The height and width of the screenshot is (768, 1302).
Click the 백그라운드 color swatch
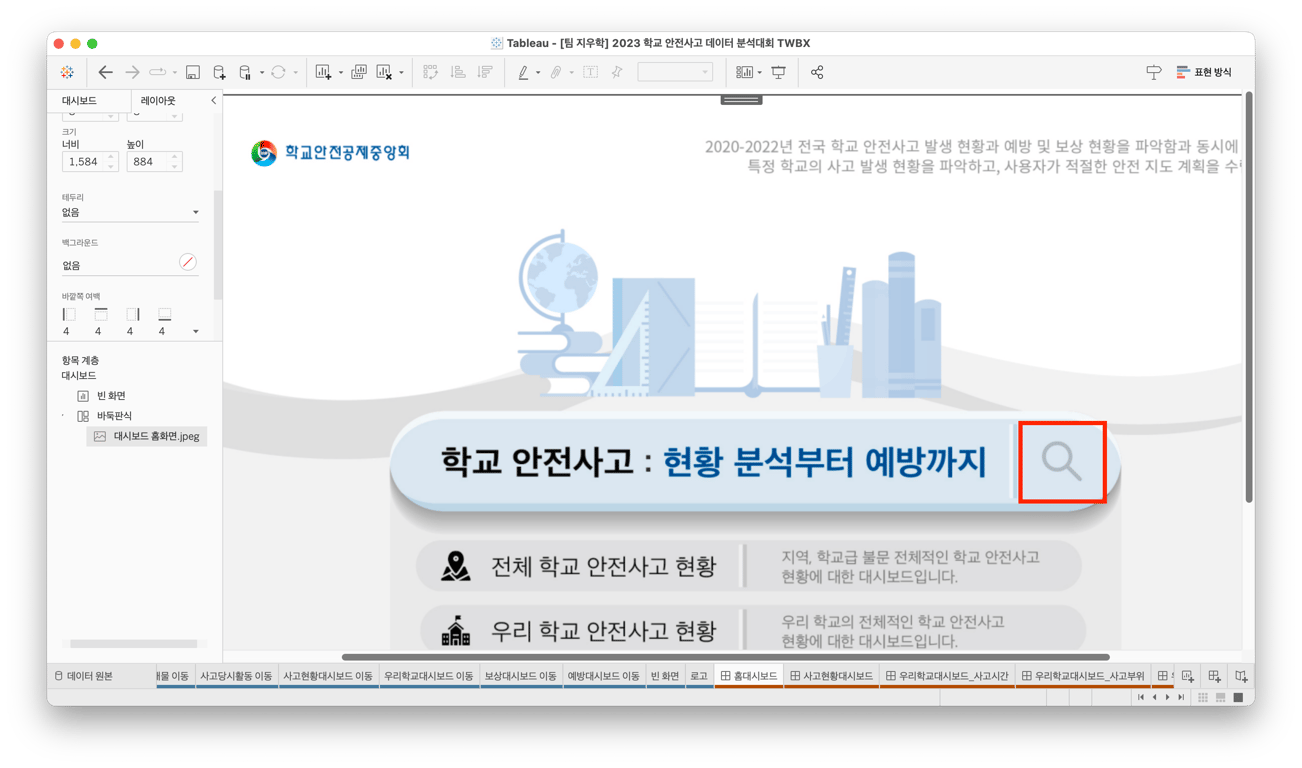[x=187, y=263]
